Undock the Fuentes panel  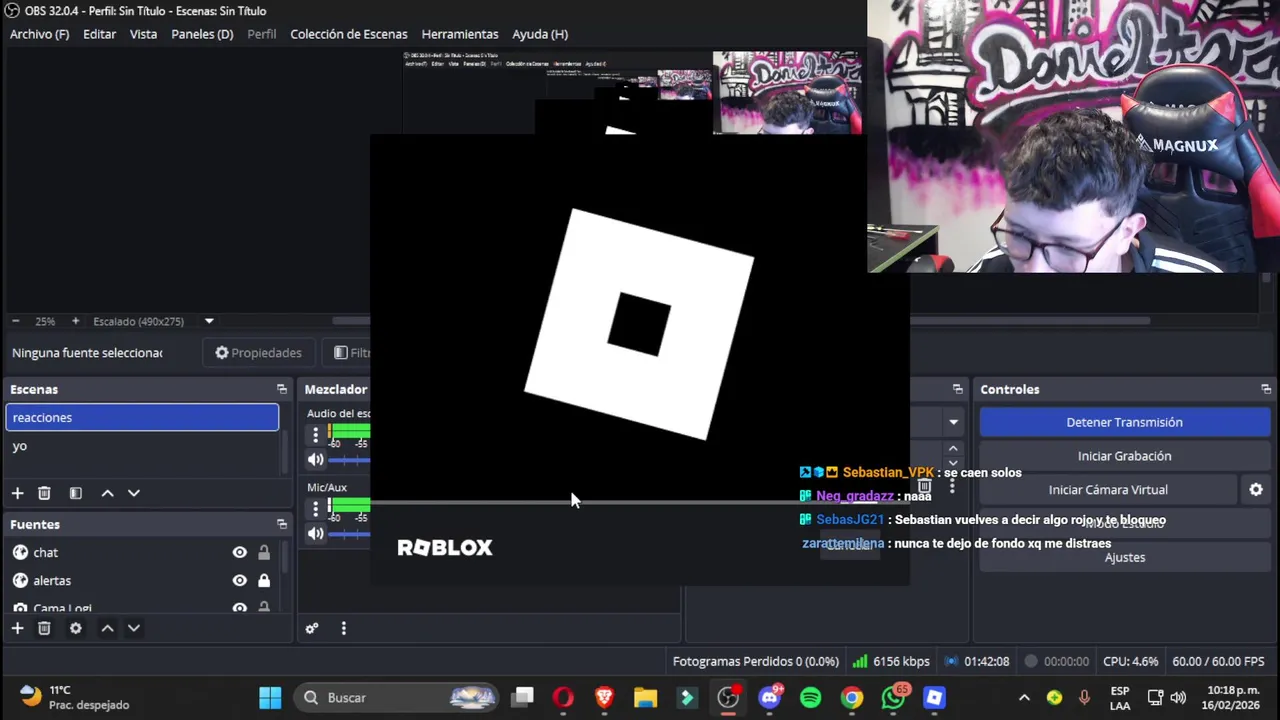click(x=282, y=524)
